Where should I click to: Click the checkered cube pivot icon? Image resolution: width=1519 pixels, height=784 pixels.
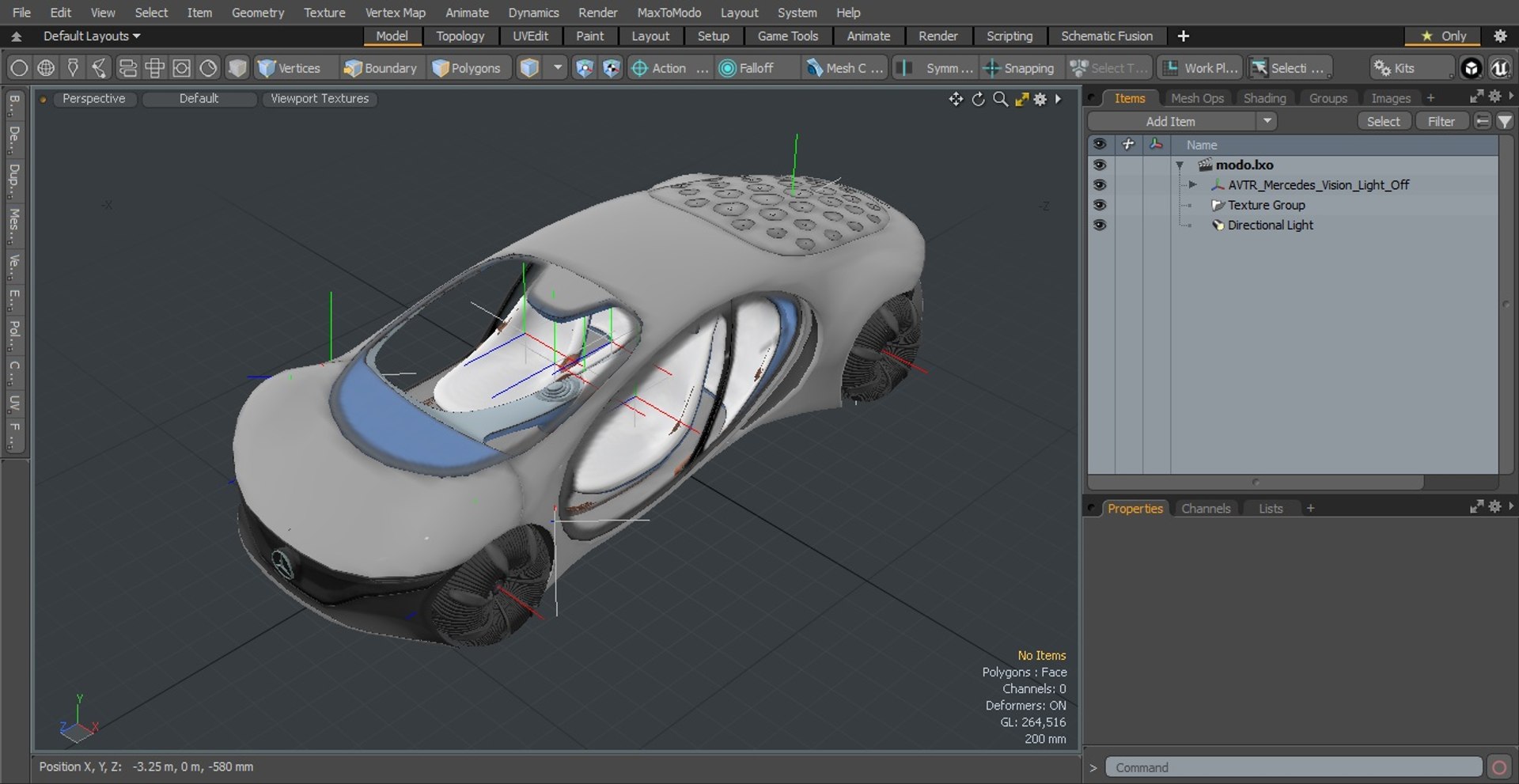(x=612, y=68)
